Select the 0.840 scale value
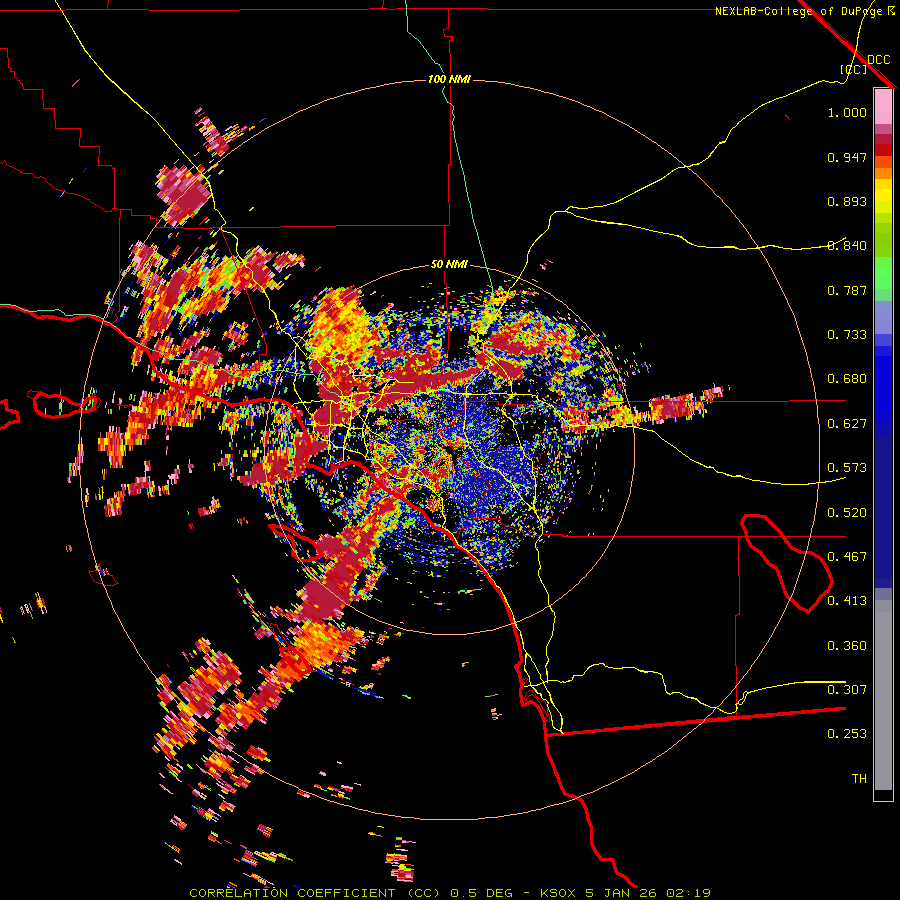The width and height of the screenshot is (900, 900). pos(847,246)
